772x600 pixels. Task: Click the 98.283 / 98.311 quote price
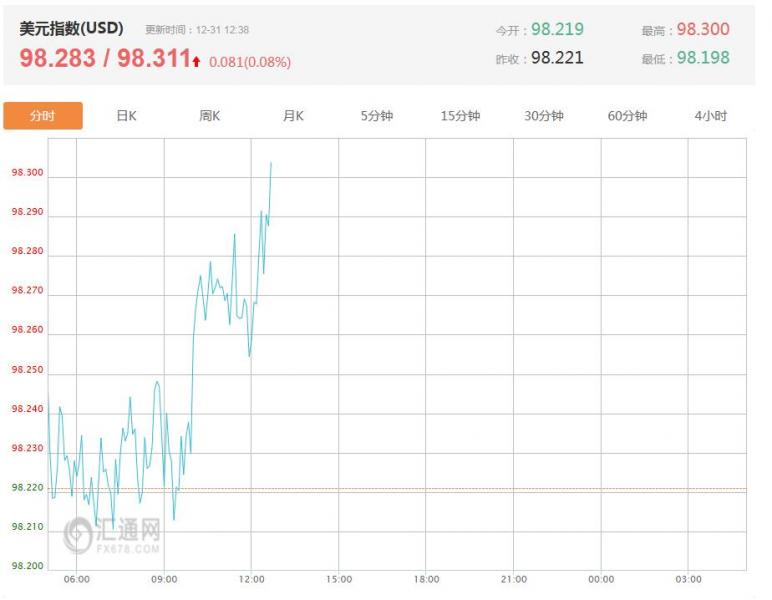(104, 59)
